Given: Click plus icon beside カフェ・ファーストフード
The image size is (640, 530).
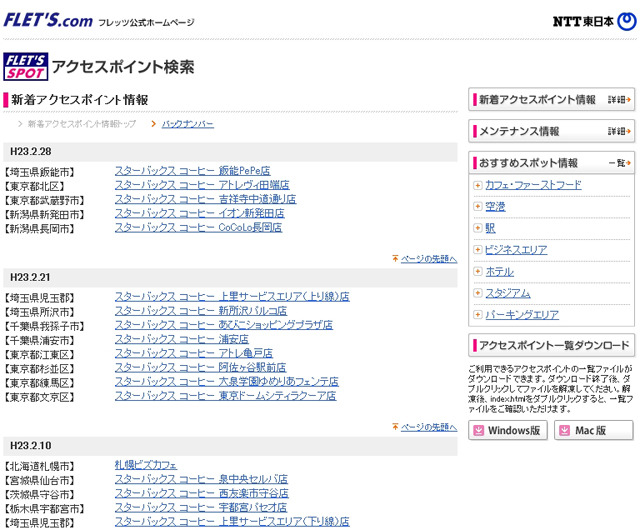Looking at the screenshot, I should (478, 185).
